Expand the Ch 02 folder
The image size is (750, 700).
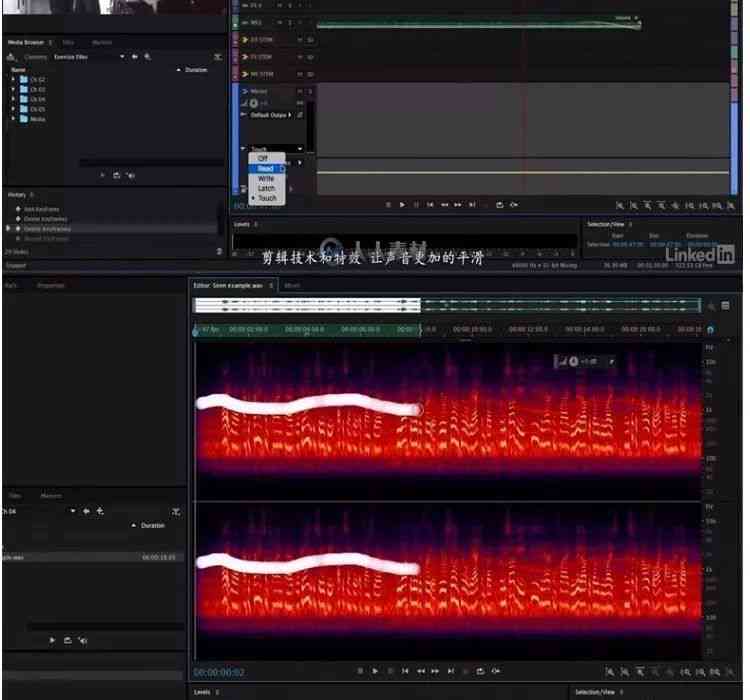click(x=13, y=79)
